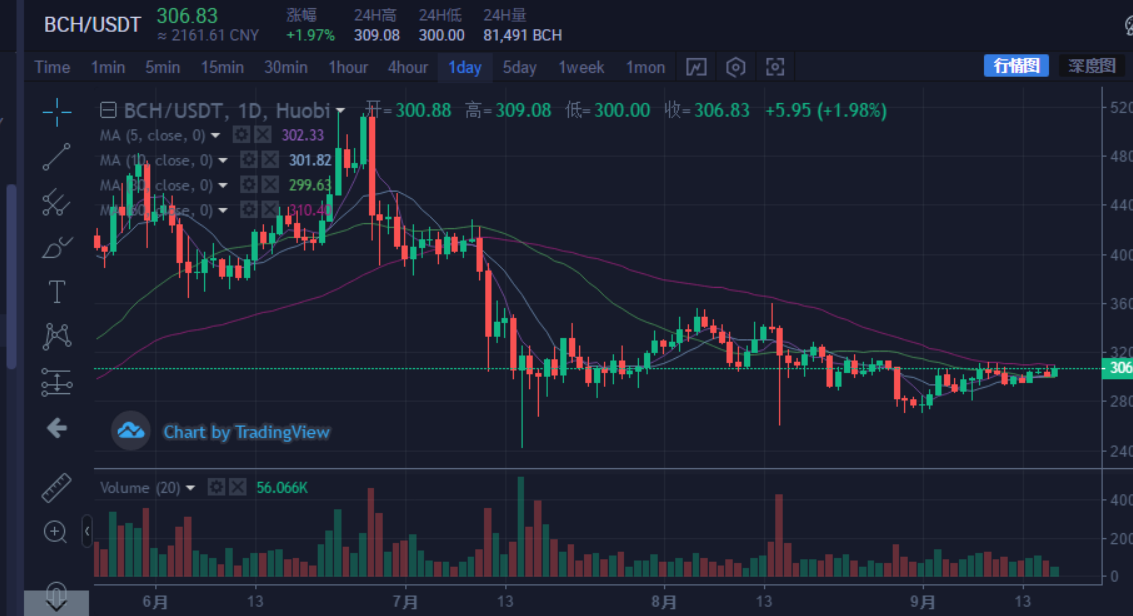Collapse left drawing toolbar handle
Viewport: 1133px width, 616px height.
point(87,531)
